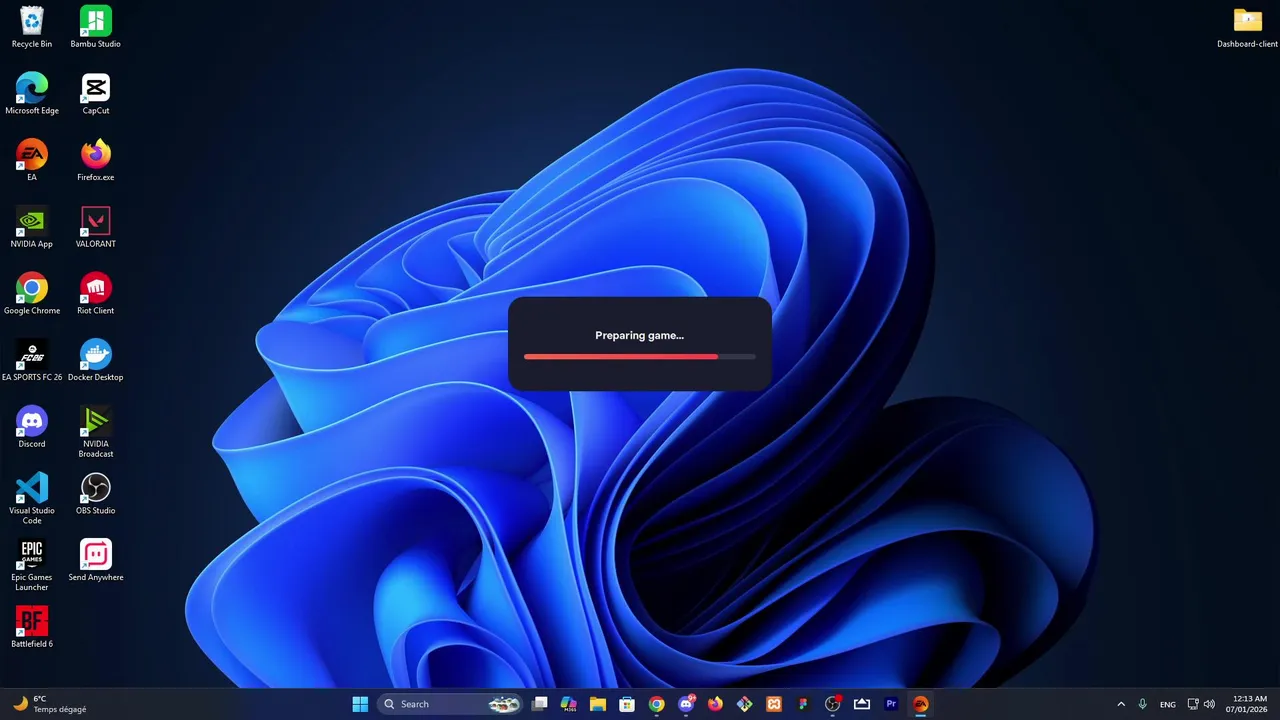This screenshot has height=720, width=1280.
Task: Open Microsoft 365 Copilot in the taskbar
Action: coord(569,704)
